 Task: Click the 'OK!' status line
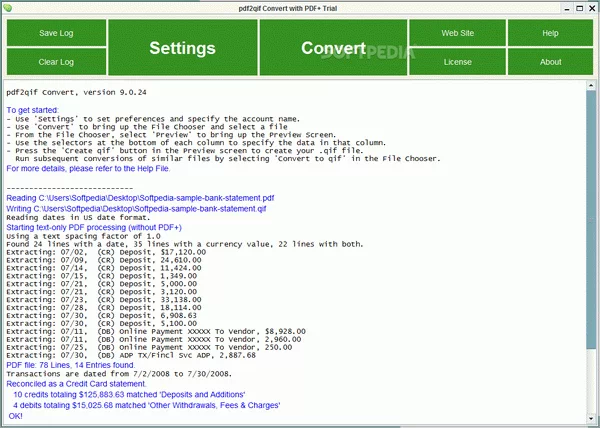[x=15, y=416]
